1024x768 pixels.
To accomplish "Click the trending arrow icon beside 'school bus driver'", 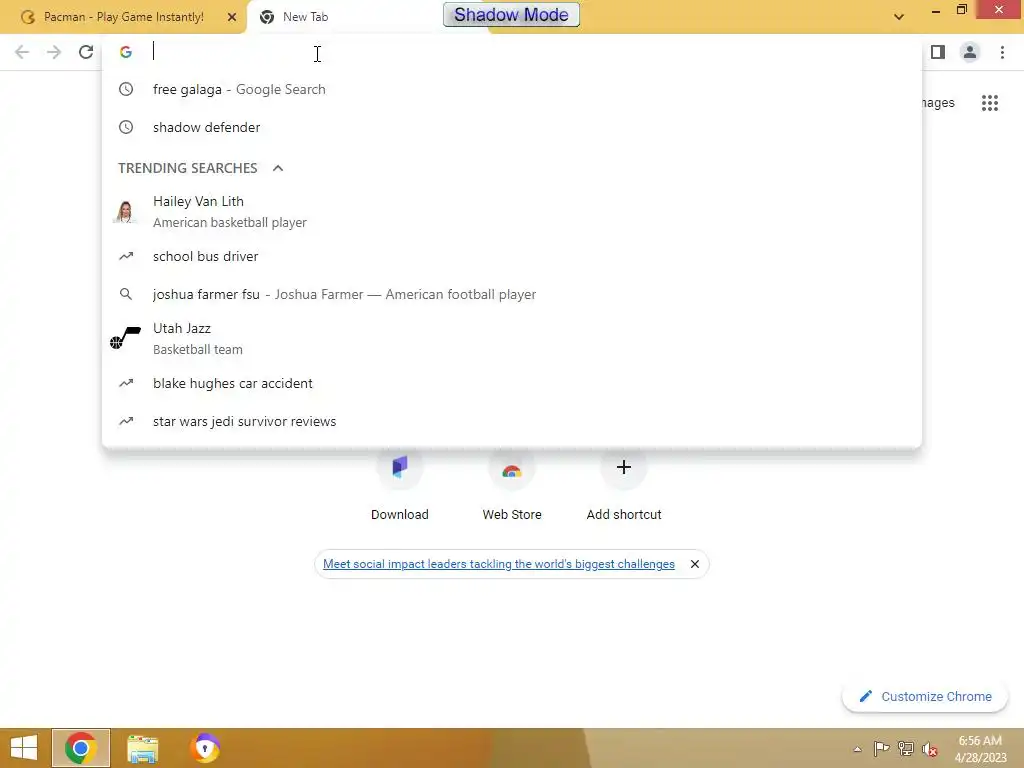I will 126,257.
